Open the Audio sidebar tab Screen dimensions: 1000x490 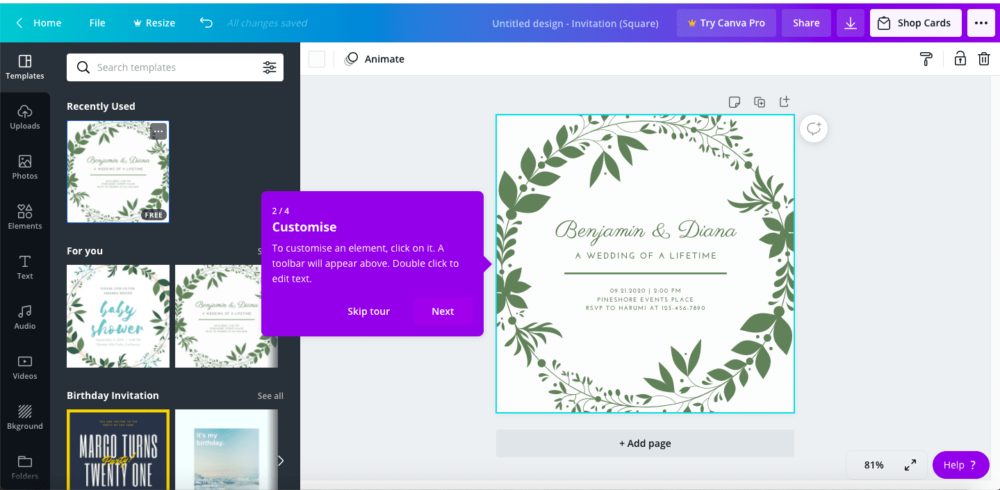pyautogui.click(x=25, y=318)
